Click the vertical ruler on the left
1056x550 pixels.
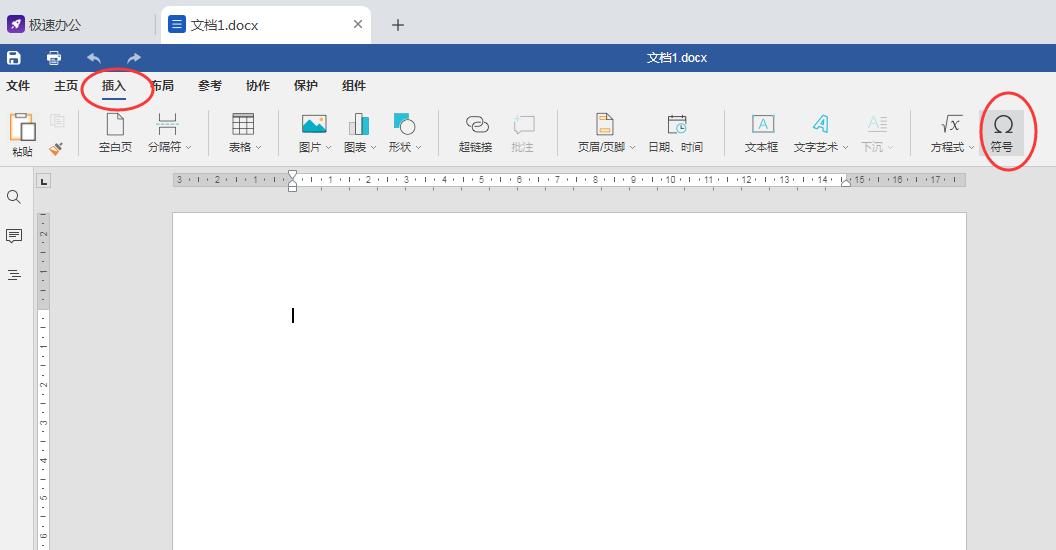pos(43,381)
